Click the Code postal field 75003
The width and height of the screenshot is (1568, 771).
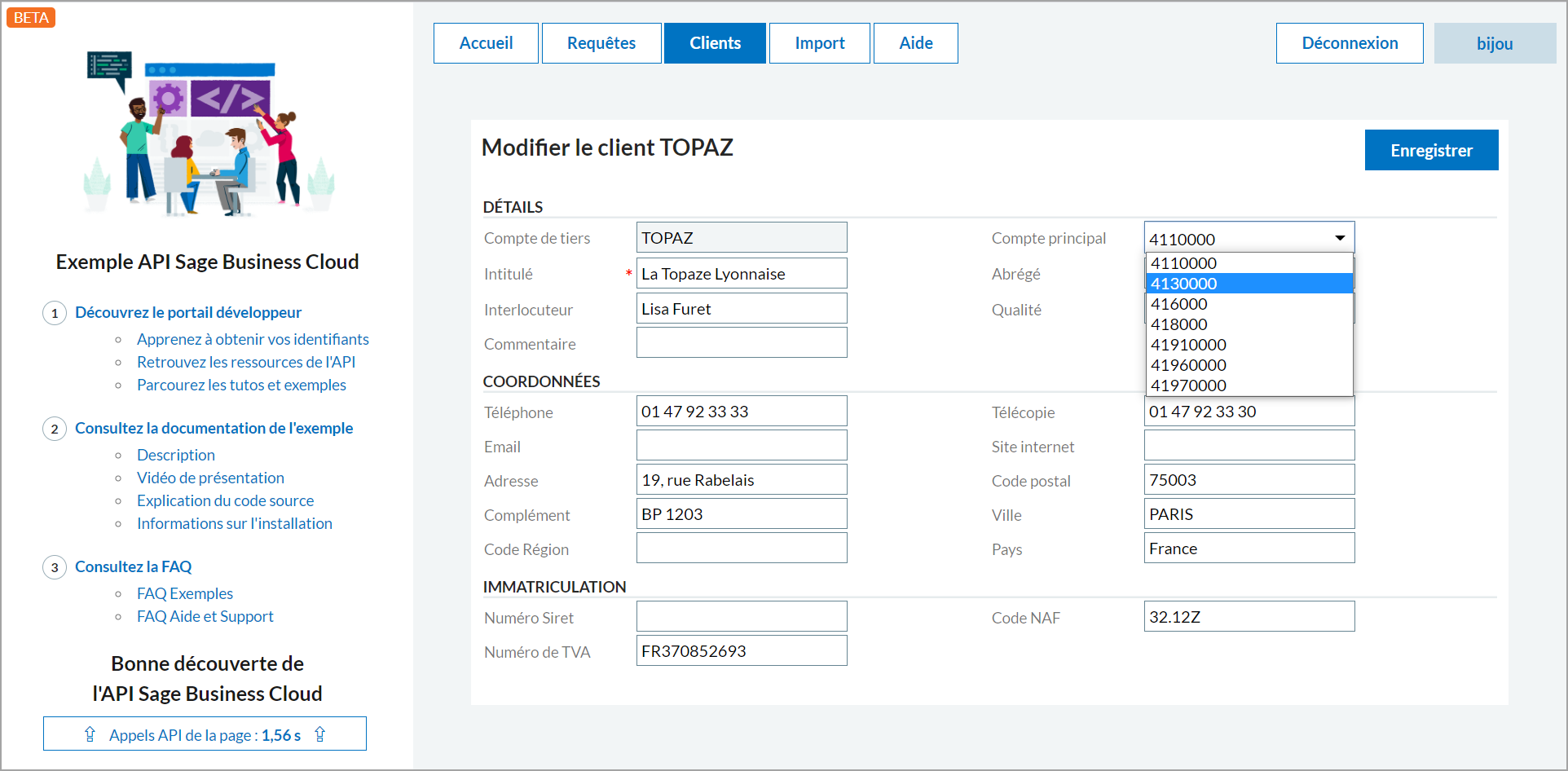[x=1249, y=479]
